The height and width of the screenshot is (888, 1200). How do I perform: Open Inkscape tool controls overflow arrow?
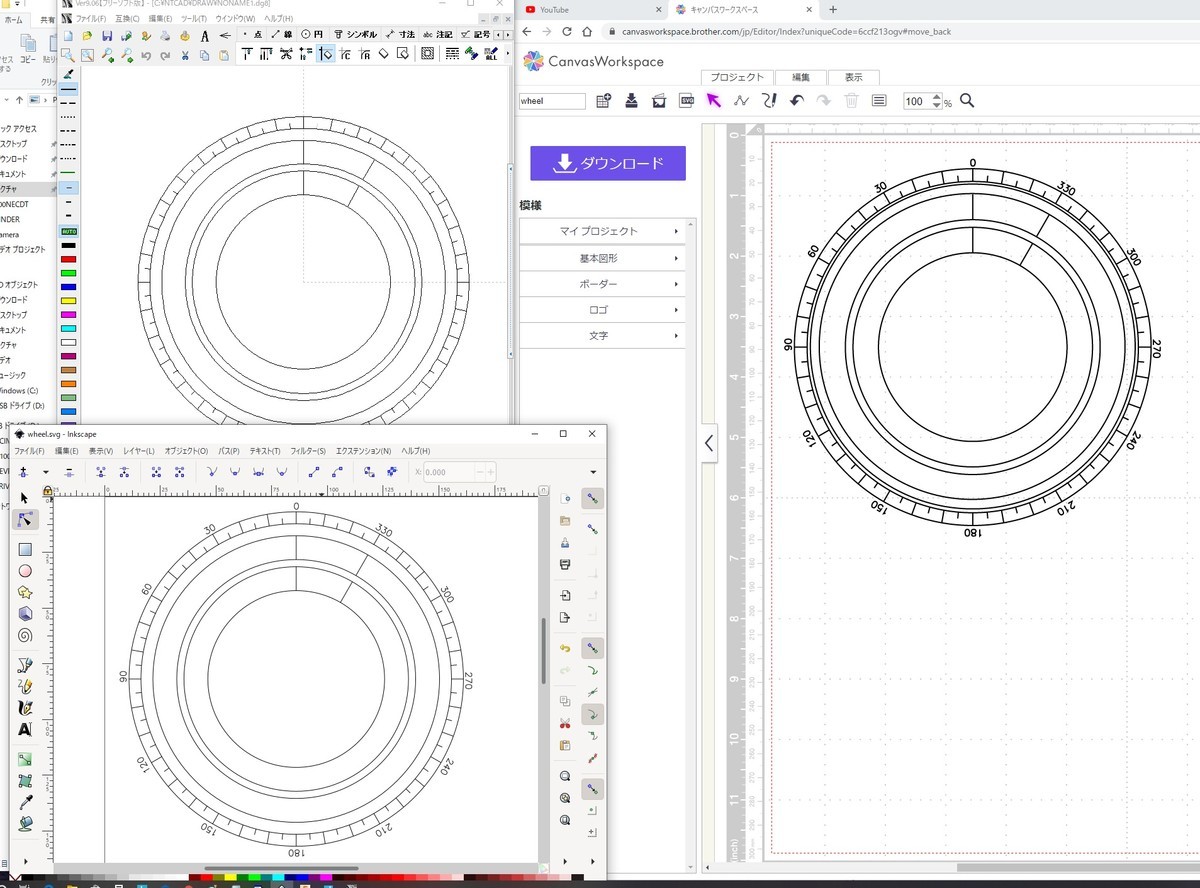point(594,472)
